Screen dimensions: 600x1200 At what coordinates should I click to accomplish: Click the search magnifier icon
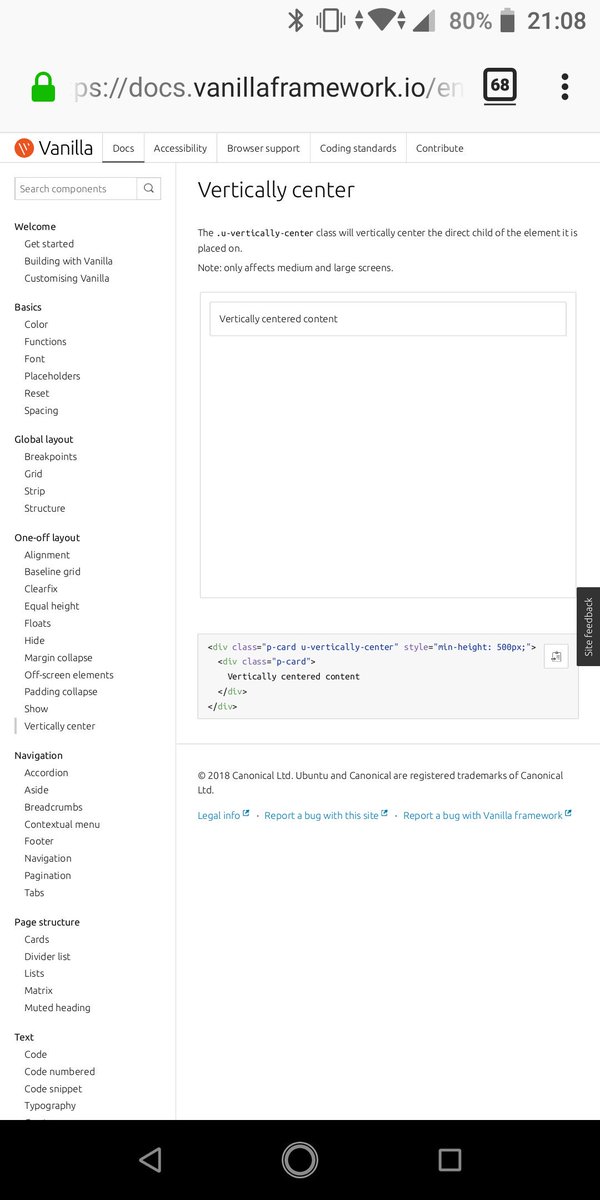149,188
